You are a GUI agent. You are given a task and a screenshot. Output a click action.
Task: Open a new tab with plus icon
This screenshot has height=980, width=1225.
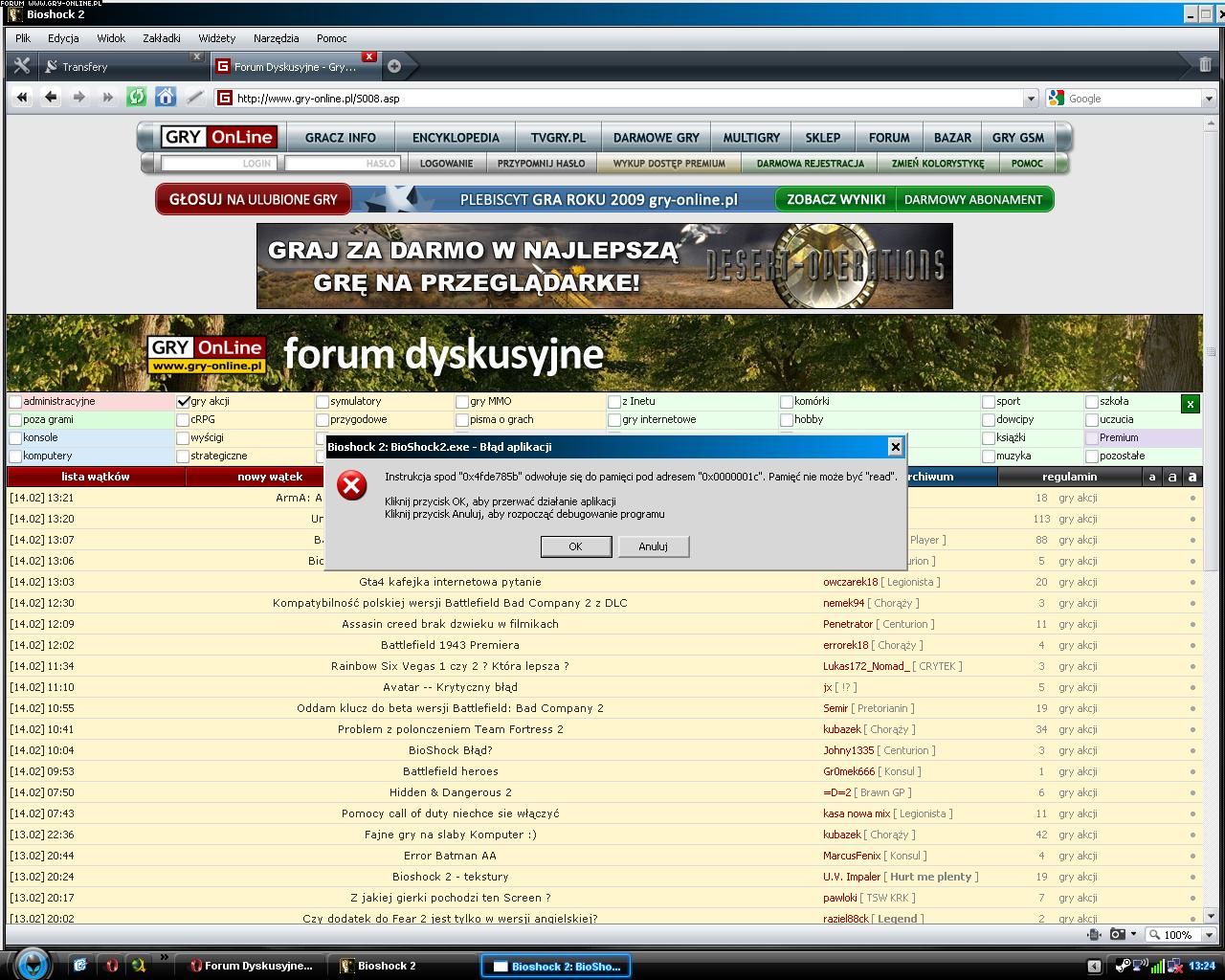(x=394, y=66)
